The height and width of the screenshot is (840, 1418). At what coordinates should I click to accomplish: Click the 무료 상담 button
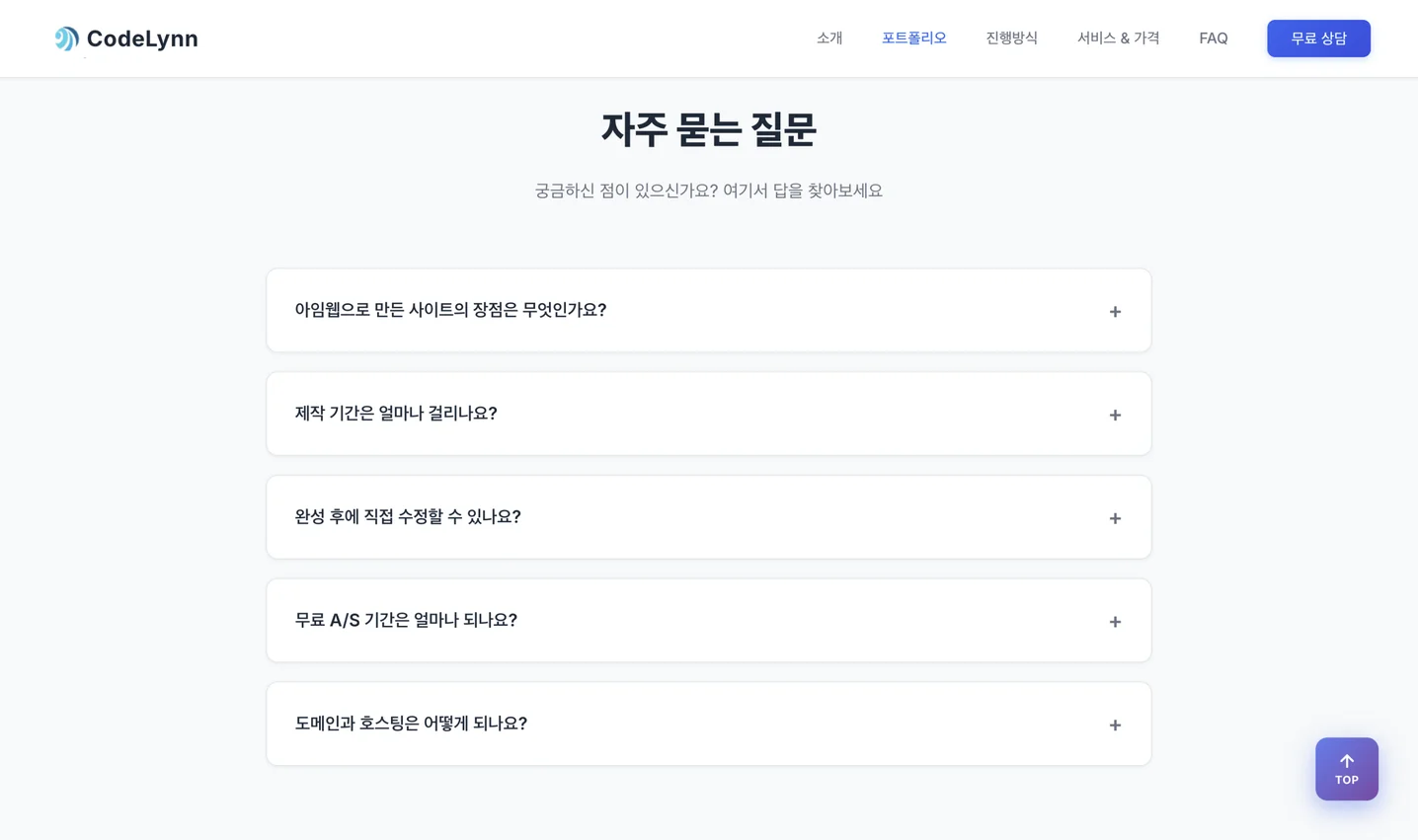pos(1318,38)
